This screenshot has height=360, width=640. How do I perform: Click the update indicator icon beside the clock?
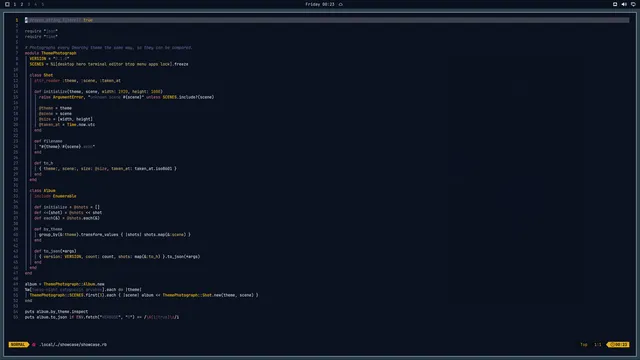341,4
